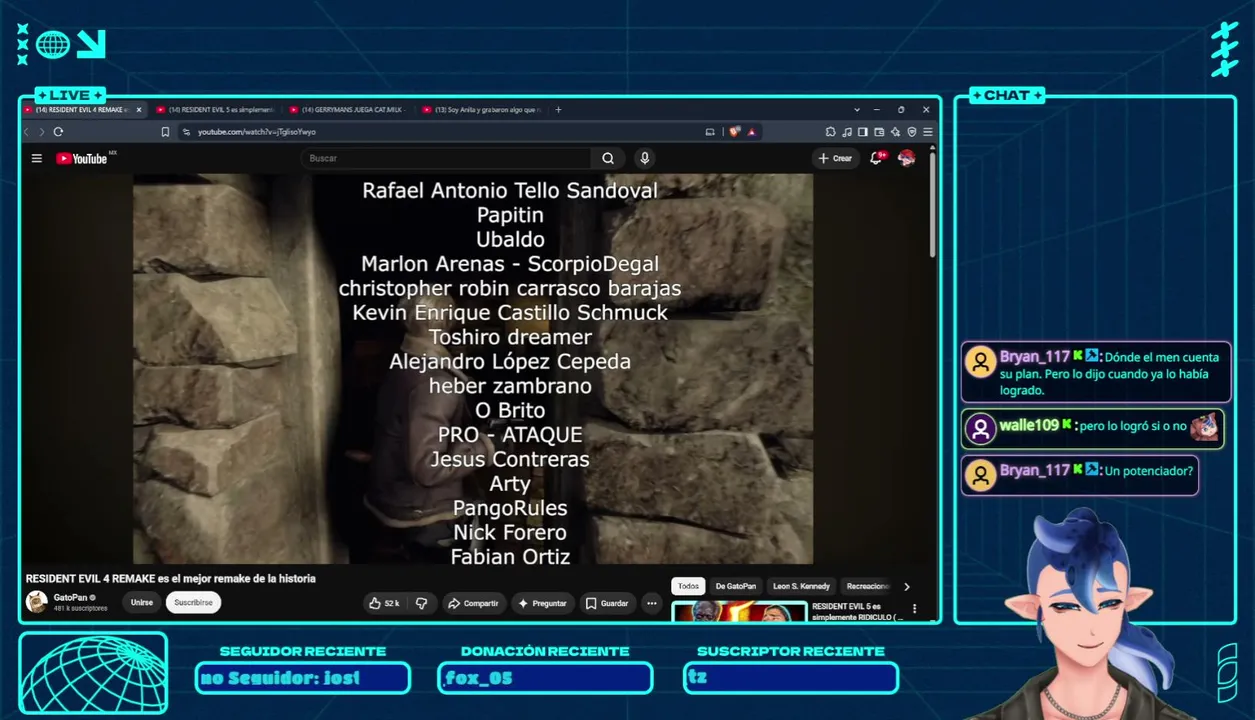Show more filter chips with the arrow
Viewport: 1255px width, 720px height.
907,586
